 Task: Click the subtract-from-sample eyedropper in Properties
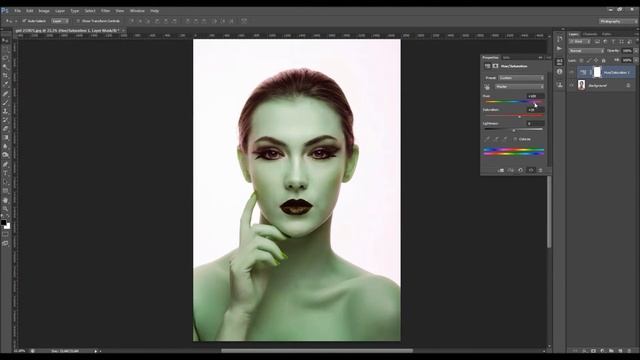[x=505, y=139]
